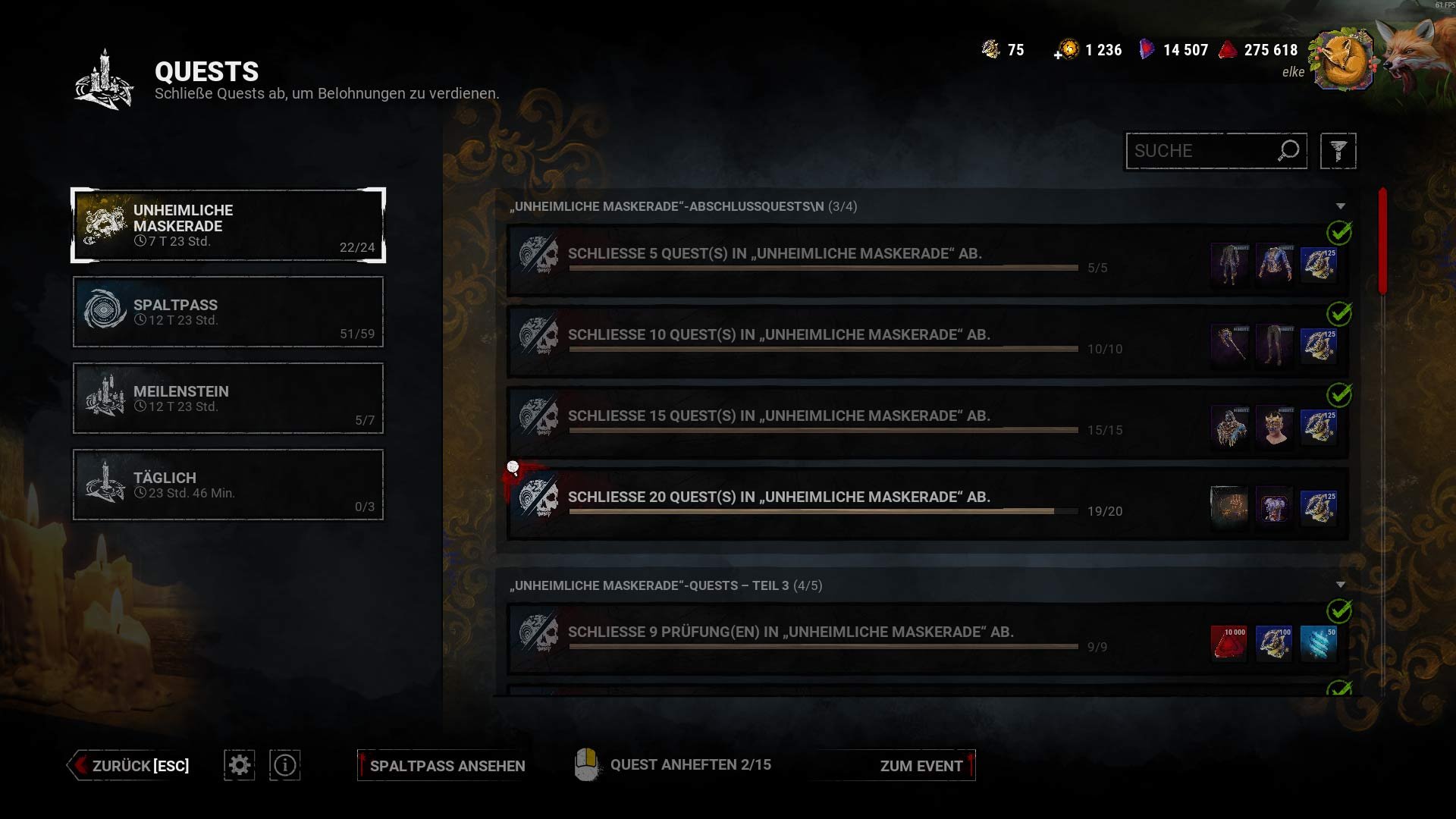Viewport: 1456px width, 819px height.
Task: Open the fox player profile avatar
Action: [1343, 61]
